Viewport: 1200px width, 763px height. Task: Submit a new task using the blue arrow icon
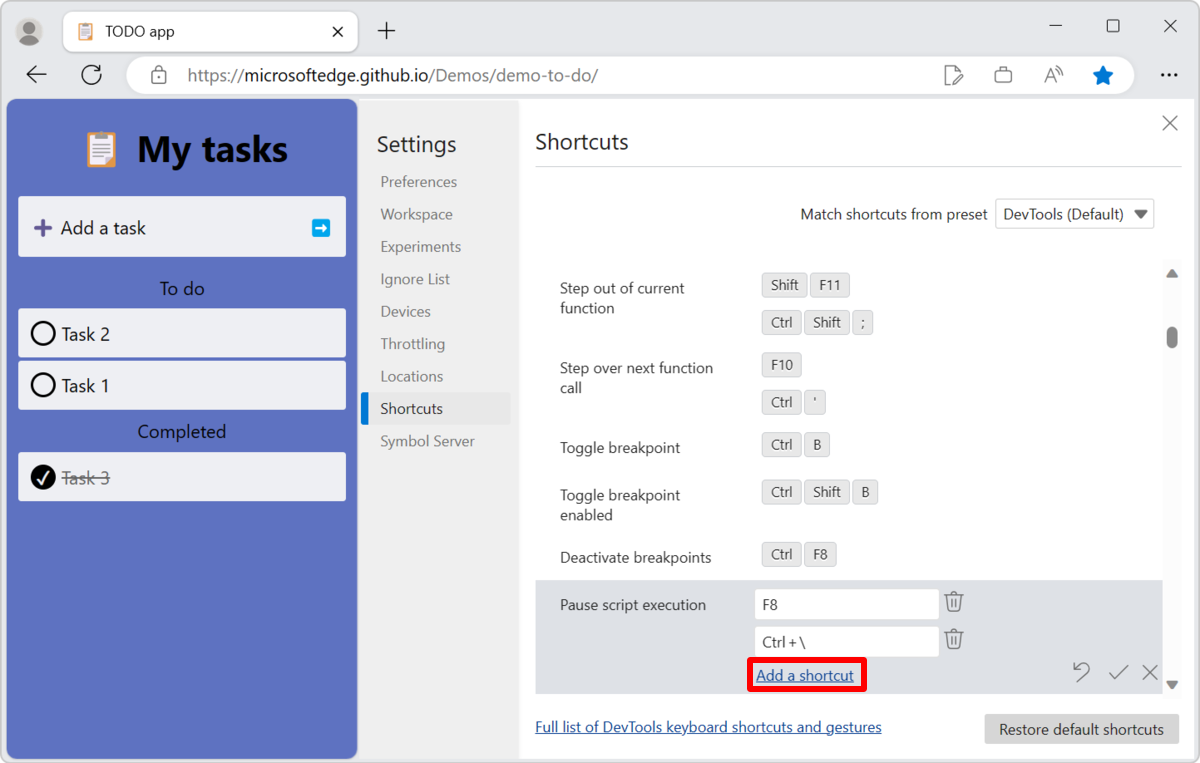point(320,227)
